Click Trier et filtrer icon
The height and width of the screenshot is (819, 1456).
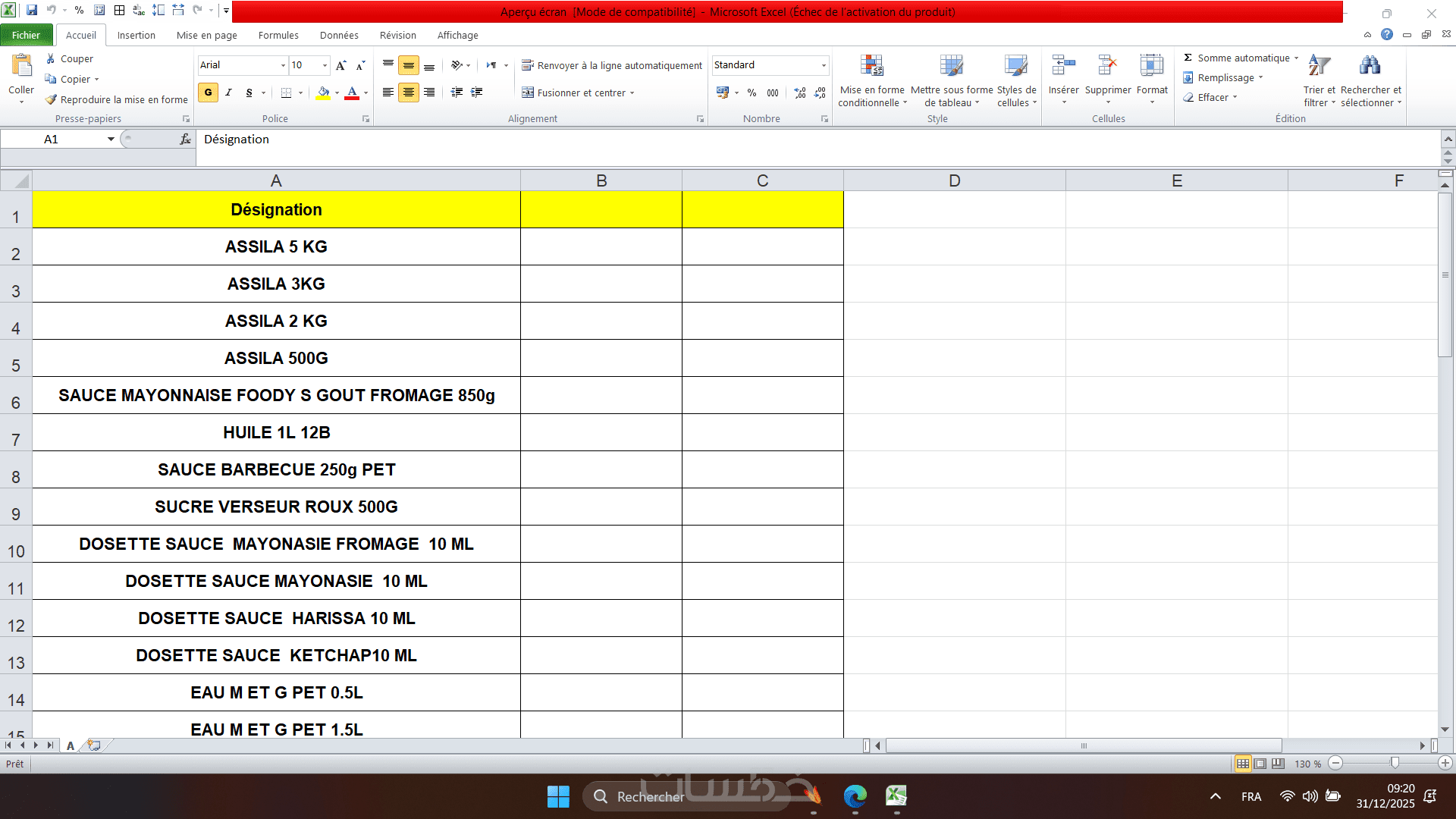(1319, 67)
